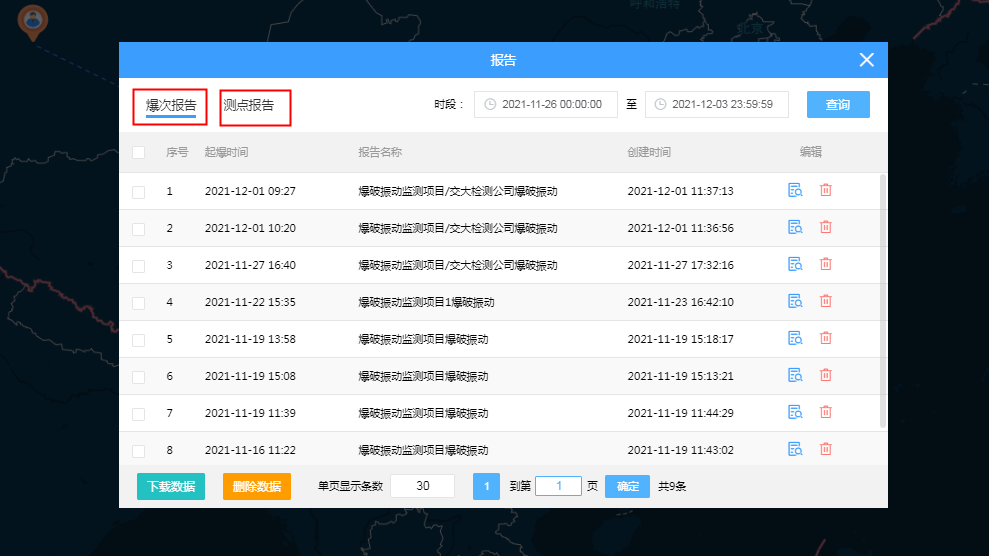Click creation time 2021-11-19 15:18:17
This screenshot has height=556, width=989.
pyautogui.click(x=681, y=339)
